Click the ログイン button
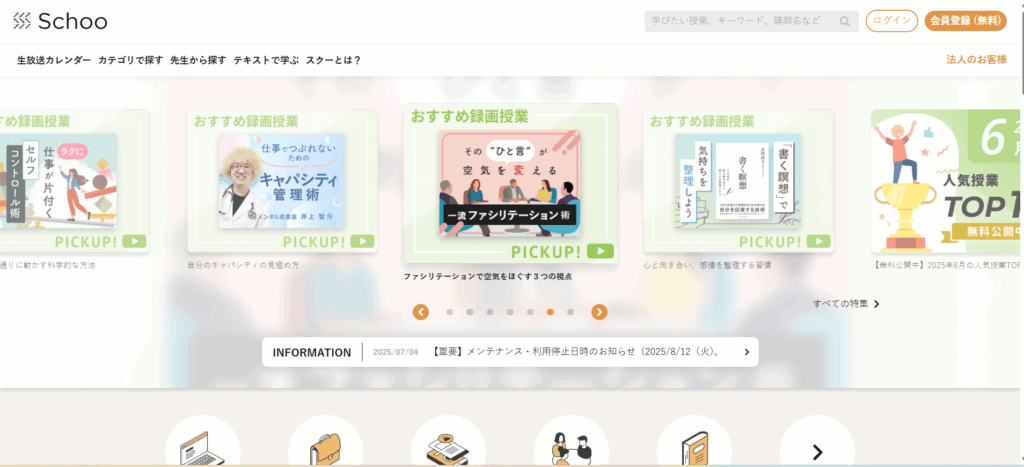This screenshot has height=467, width=1024. pyautogui.click(x=891, y=21)
